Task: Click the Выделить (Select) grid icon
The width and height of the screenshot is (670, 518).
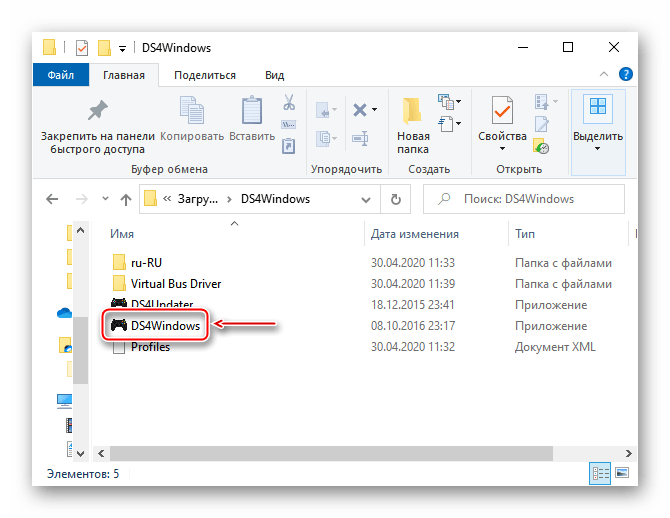Action: click(x=597, y=106)
